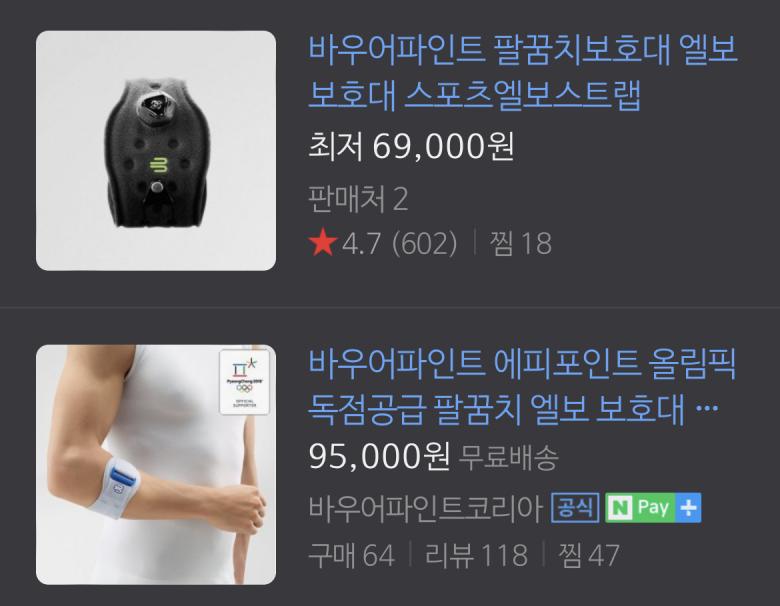The height and width of the screenshot is (606, 780).
Task: Click the blue plus icon beside Pay
Action: point(688,507)
